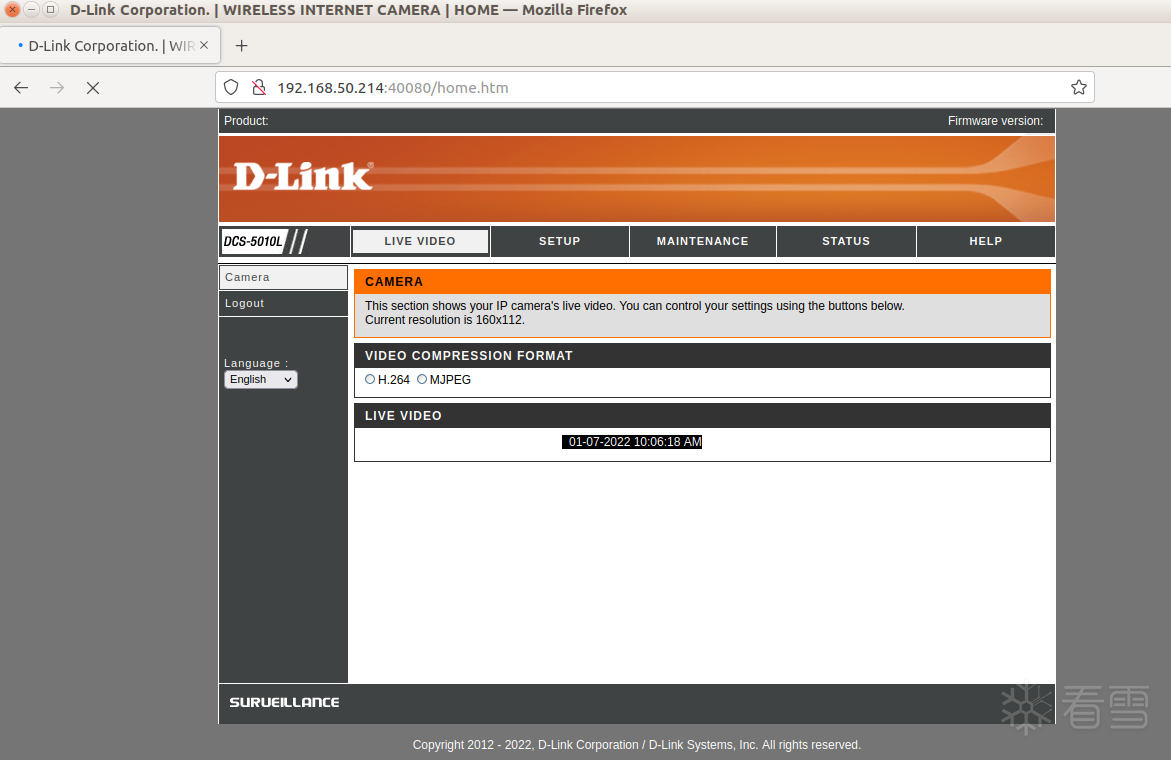Select the D-Link Corporation browser tab

point(110,46)
